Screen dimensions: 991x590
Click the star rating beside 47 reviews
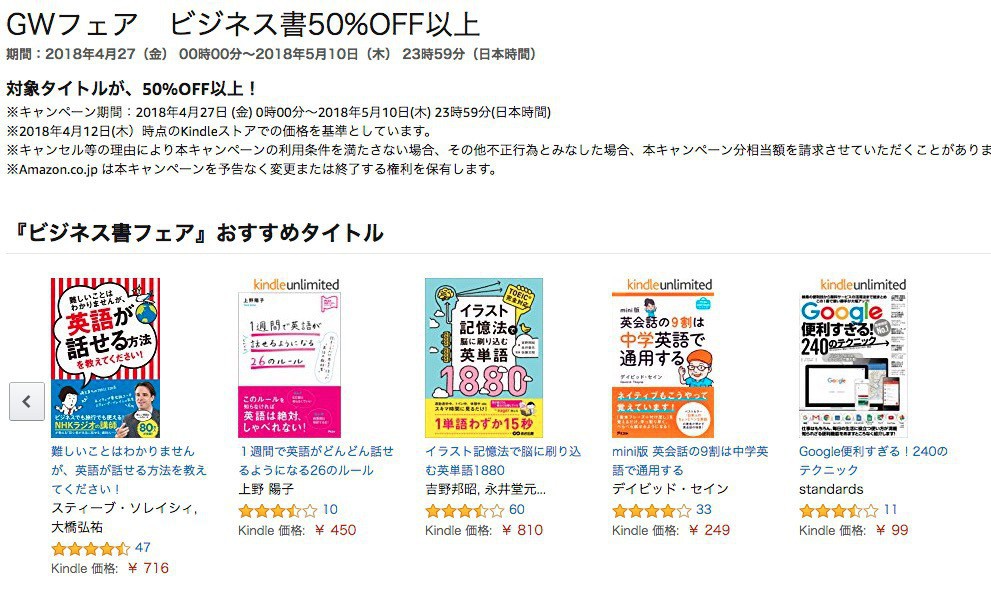click(90, 548)
